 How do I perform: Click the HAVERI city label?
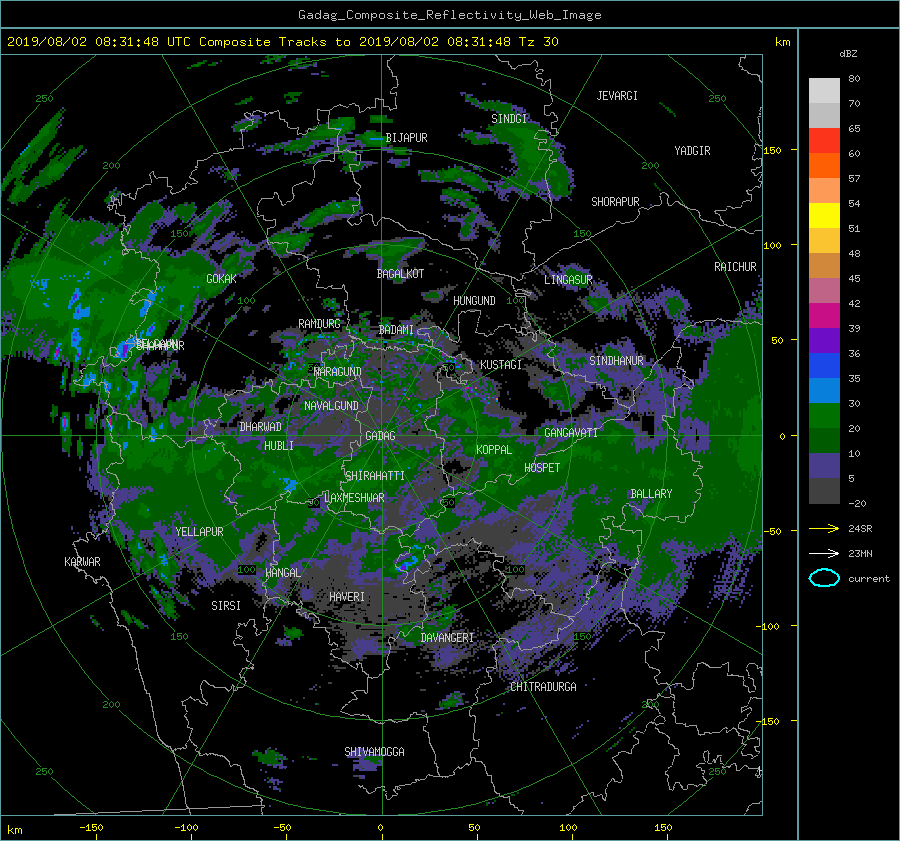(347, 598)
